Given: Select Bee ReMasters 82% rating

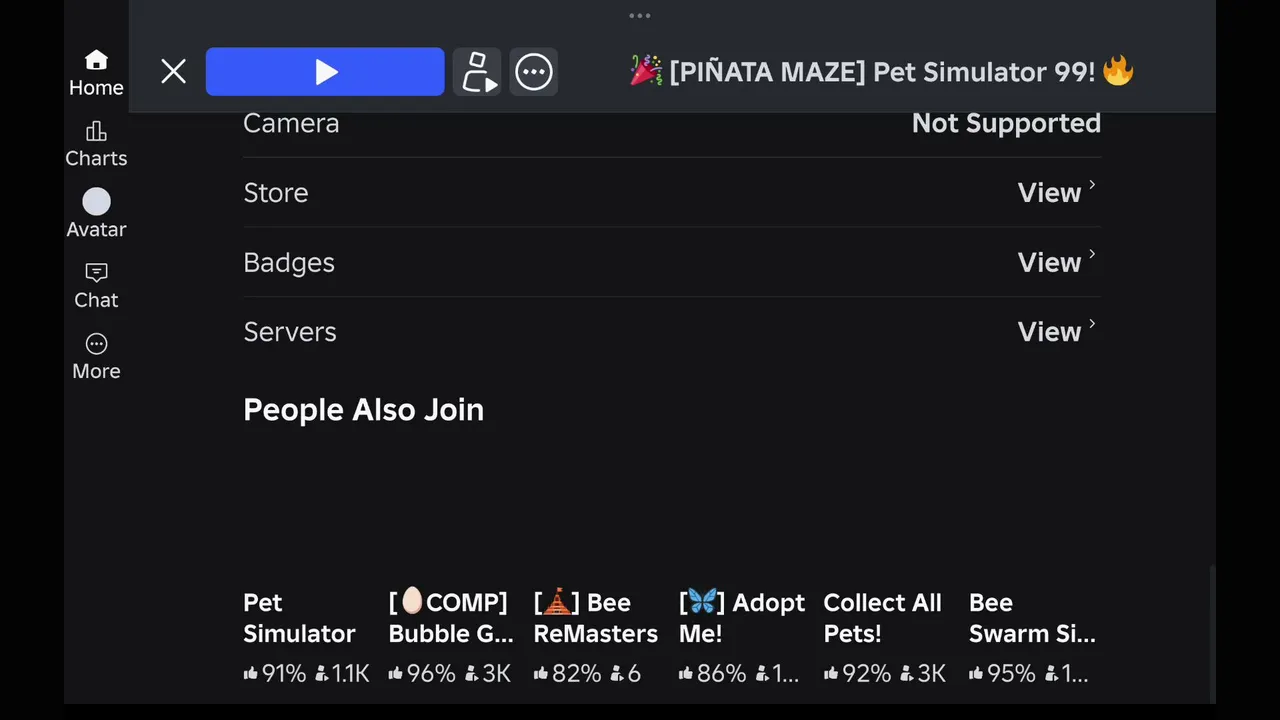Looking at the screenshot, I should [x=567, y=674].
